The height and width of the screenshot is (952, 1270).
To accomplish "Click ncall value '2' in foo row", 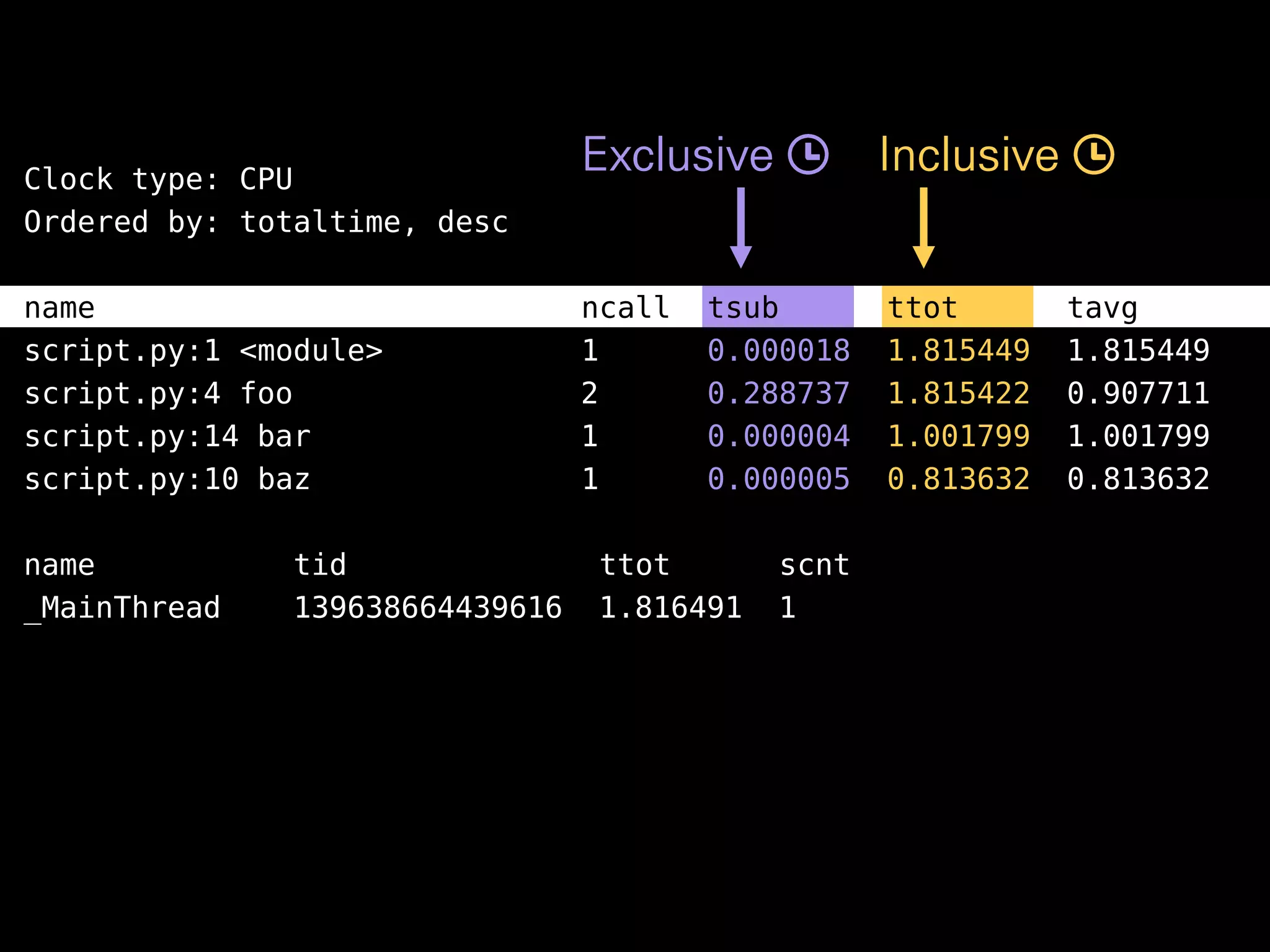I will (590, 394).
